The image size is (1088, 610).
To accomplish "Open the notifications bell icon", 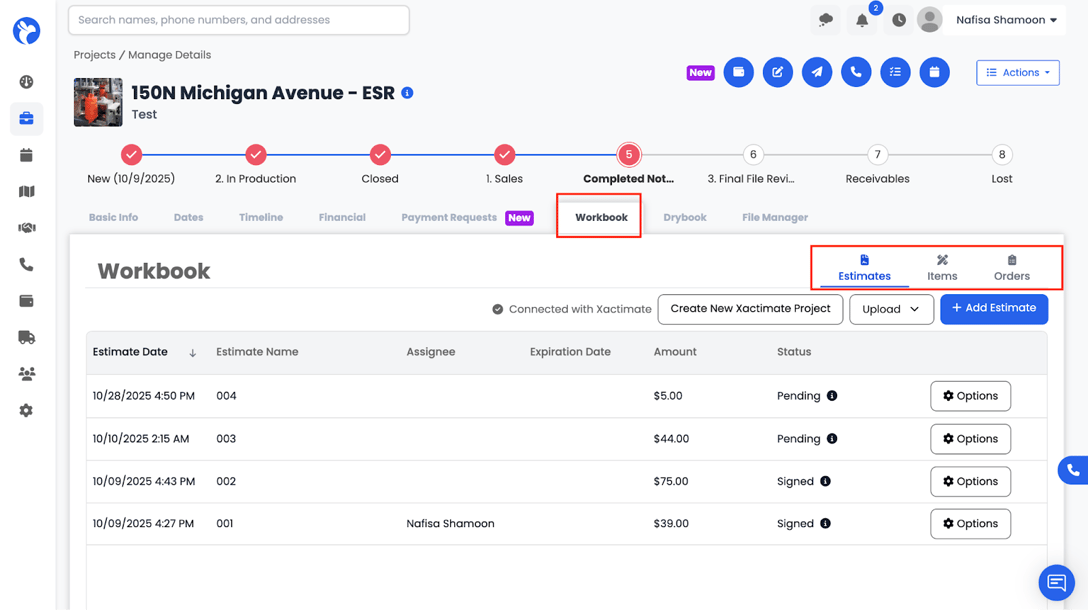I will pos(862,20).
